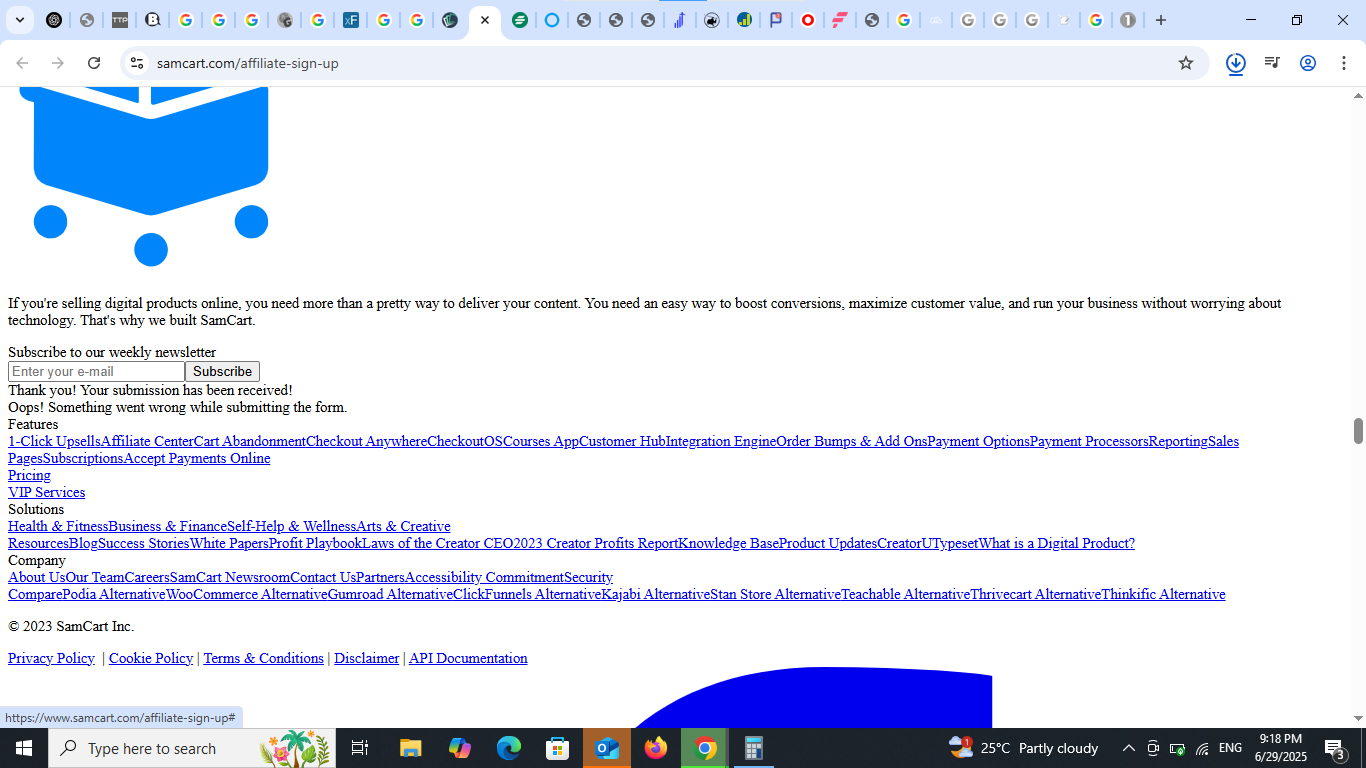Open the Checkout Anywhere link
This screenshot has height=768, width=1366.
(366, 441)
